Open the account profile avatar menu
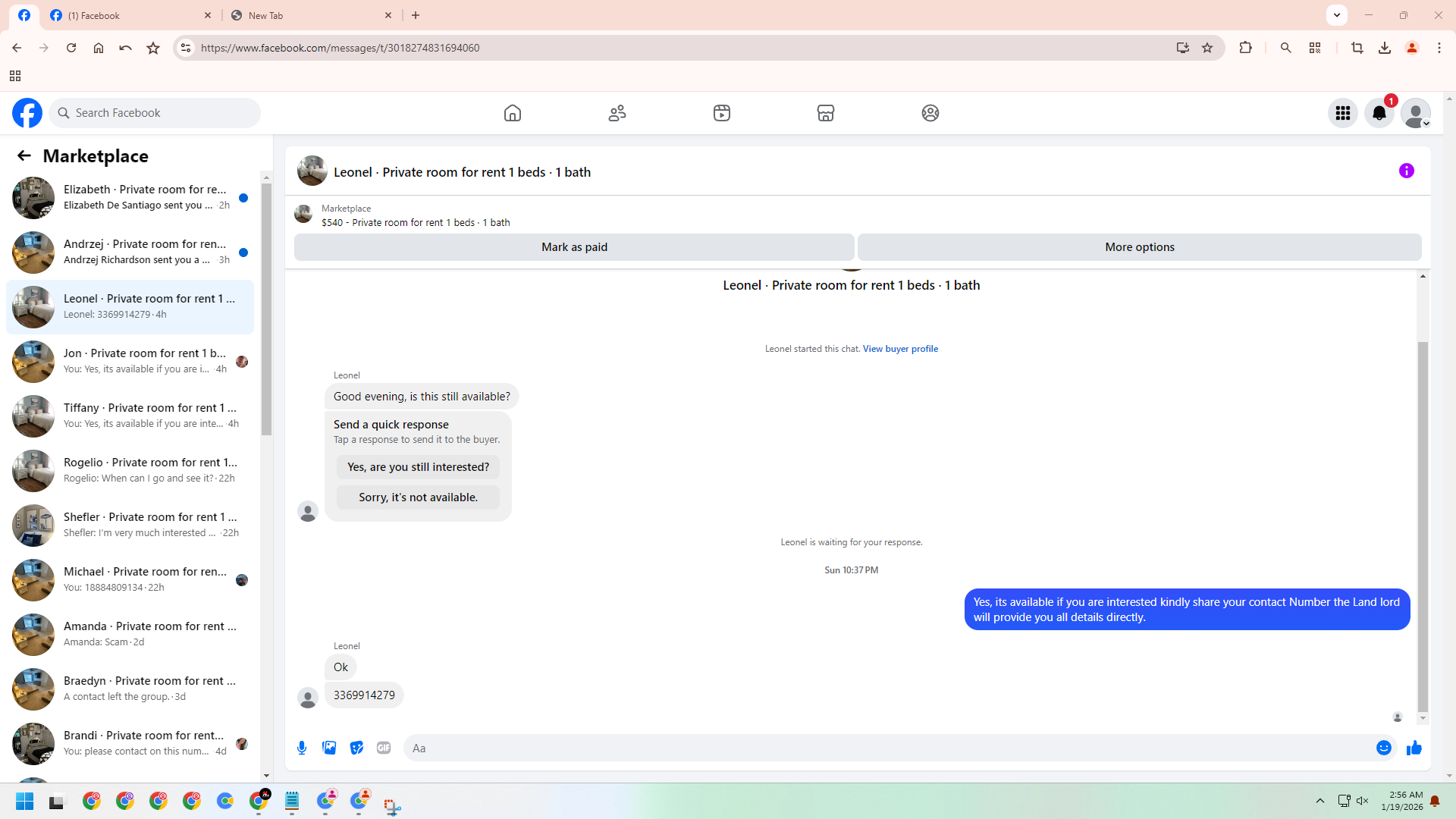The width and height of the screenshot is (1456, 819). (1416, 113)
